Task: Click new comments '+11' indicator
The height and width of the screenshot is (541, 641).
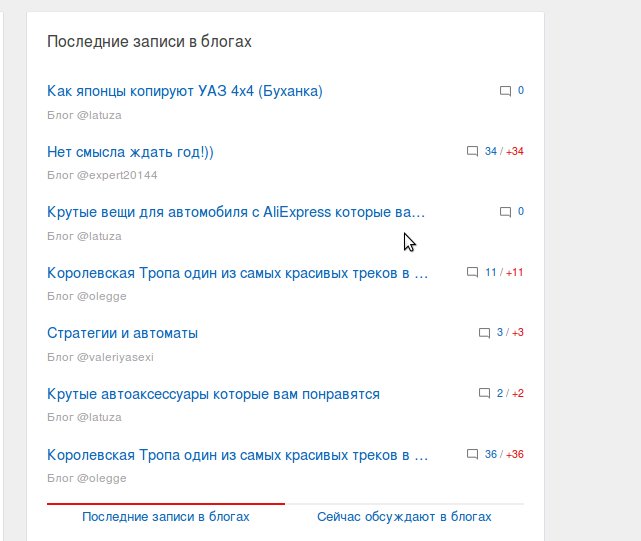Action: (515, 272)
